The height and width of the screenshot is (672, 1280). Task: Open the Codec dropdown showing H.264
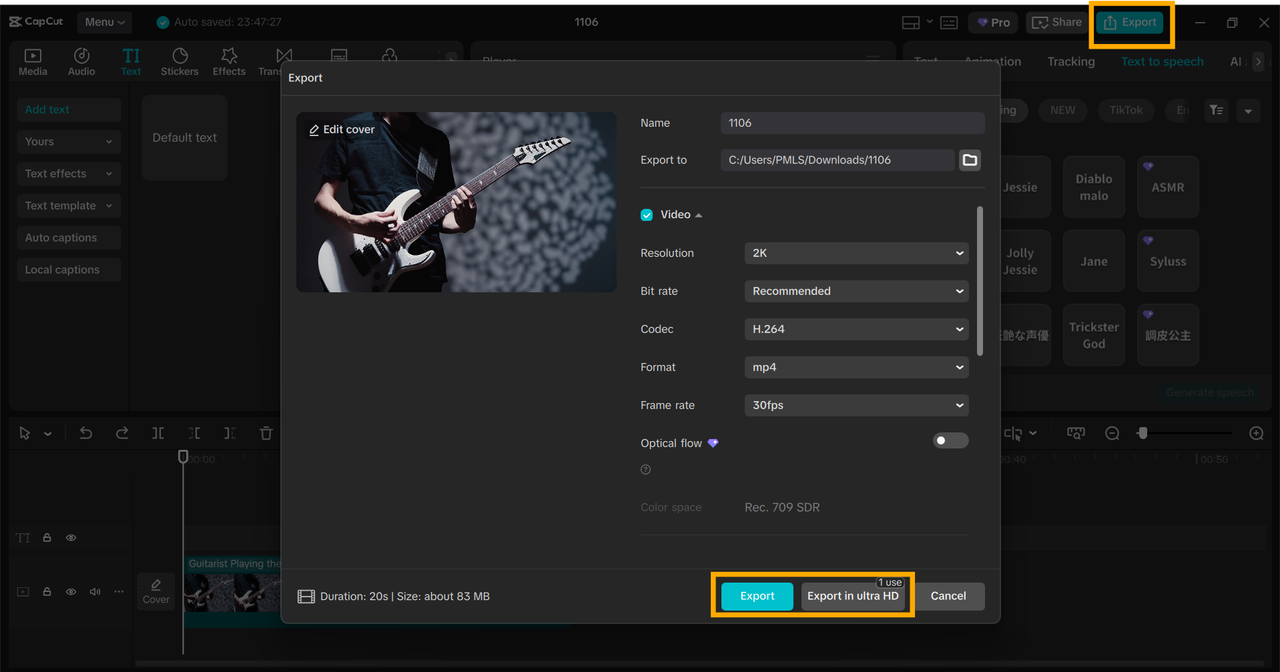coord(857,329)
